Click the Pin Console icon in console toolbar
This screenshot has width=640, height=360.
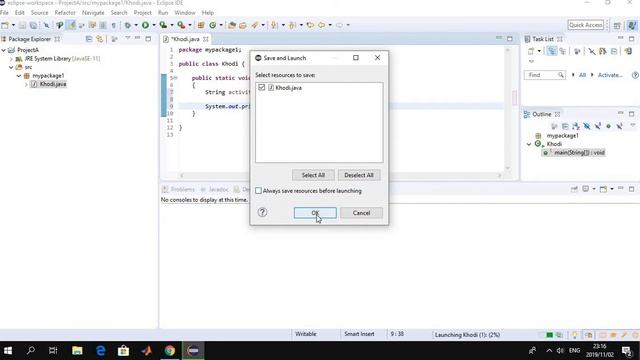[574, 189]
